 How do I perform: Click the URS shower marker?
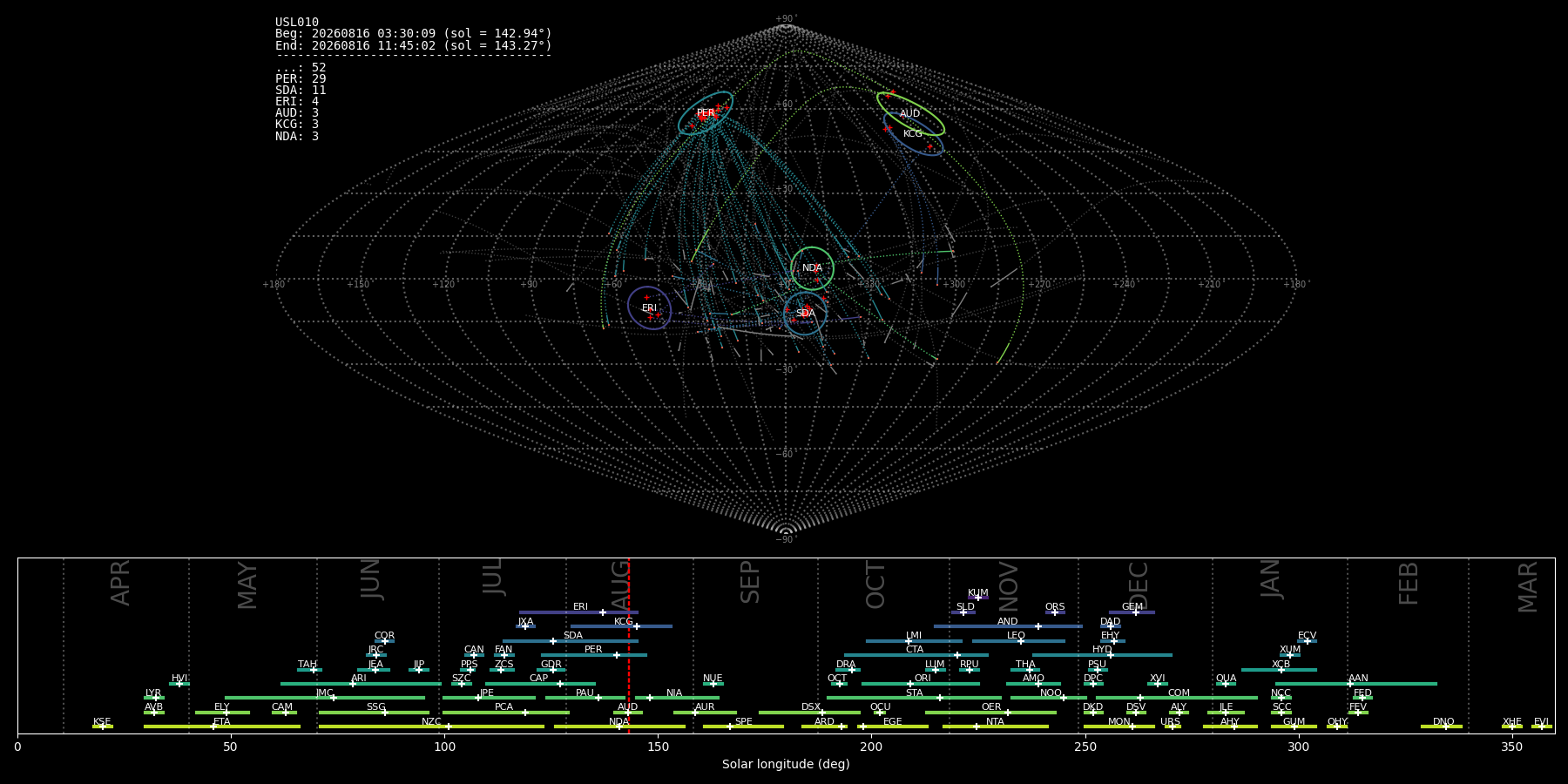(x=1172, y=727)
